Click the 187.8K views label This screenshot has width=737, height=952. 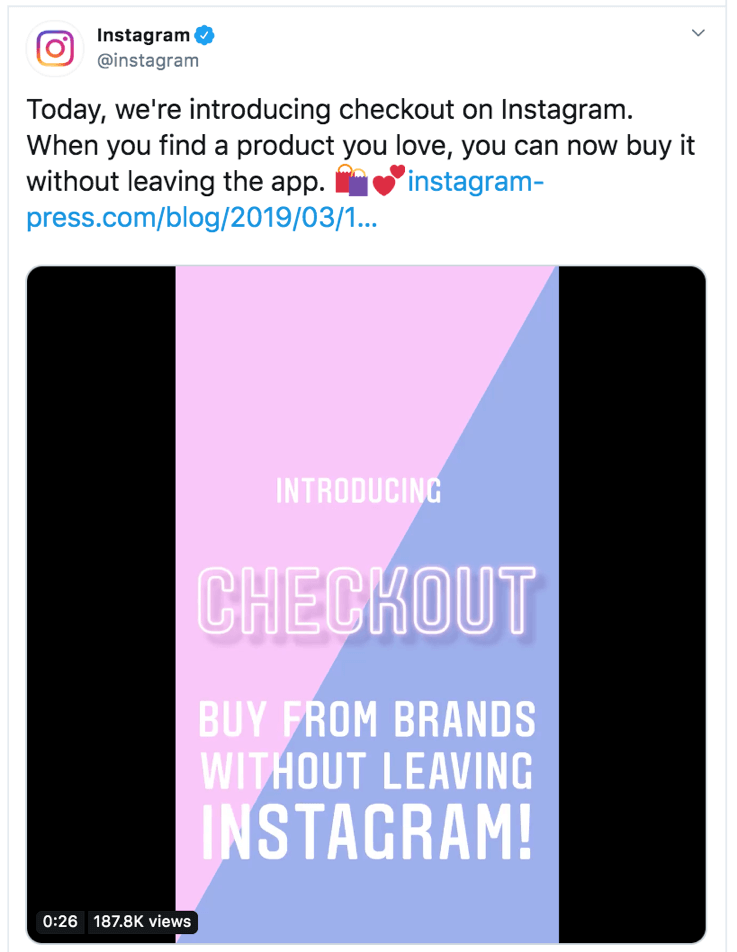[x=141, y=920]
